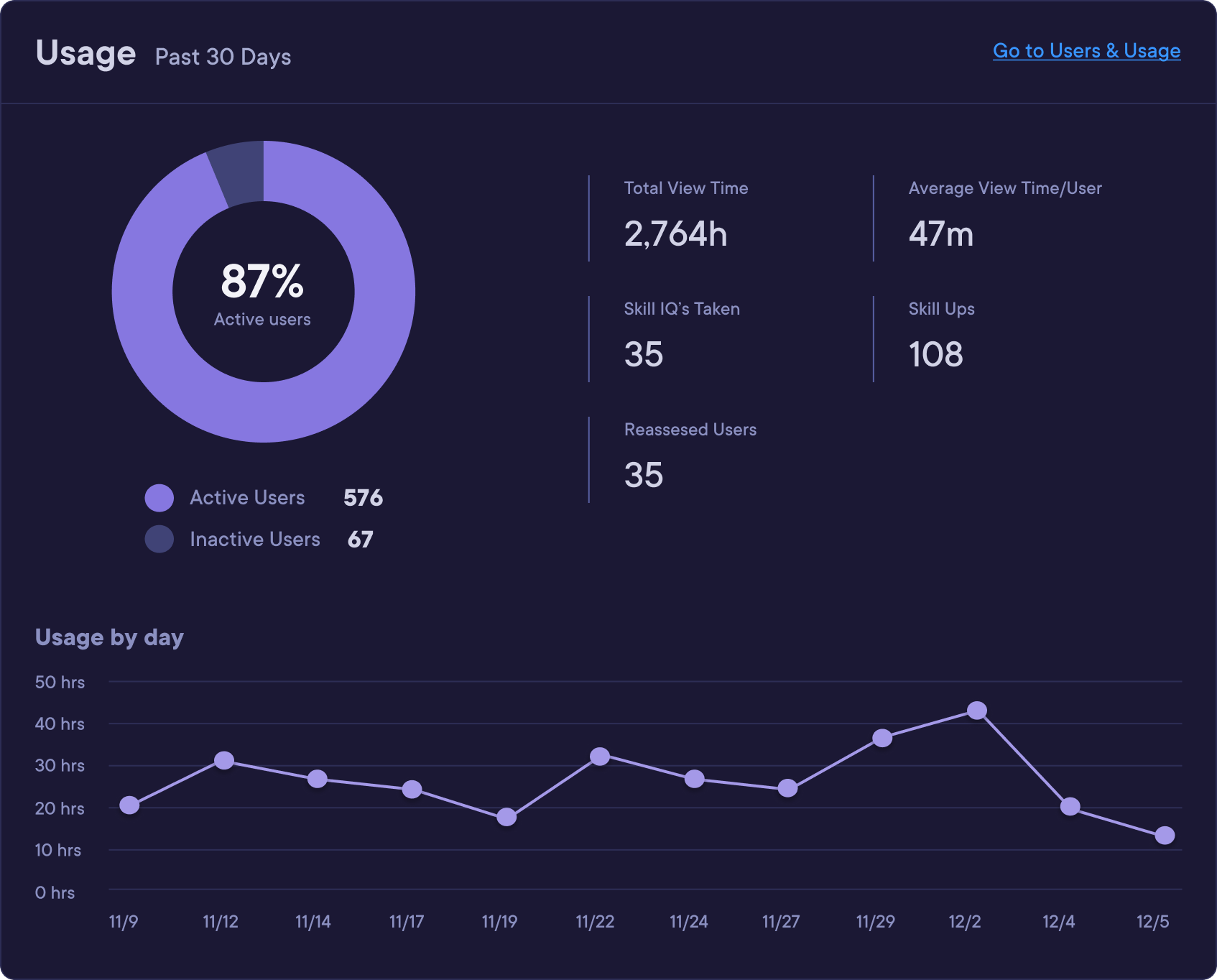The image size is (1217, 980).
Task: Select the data point for 12/2
Action: coord(976,711)
